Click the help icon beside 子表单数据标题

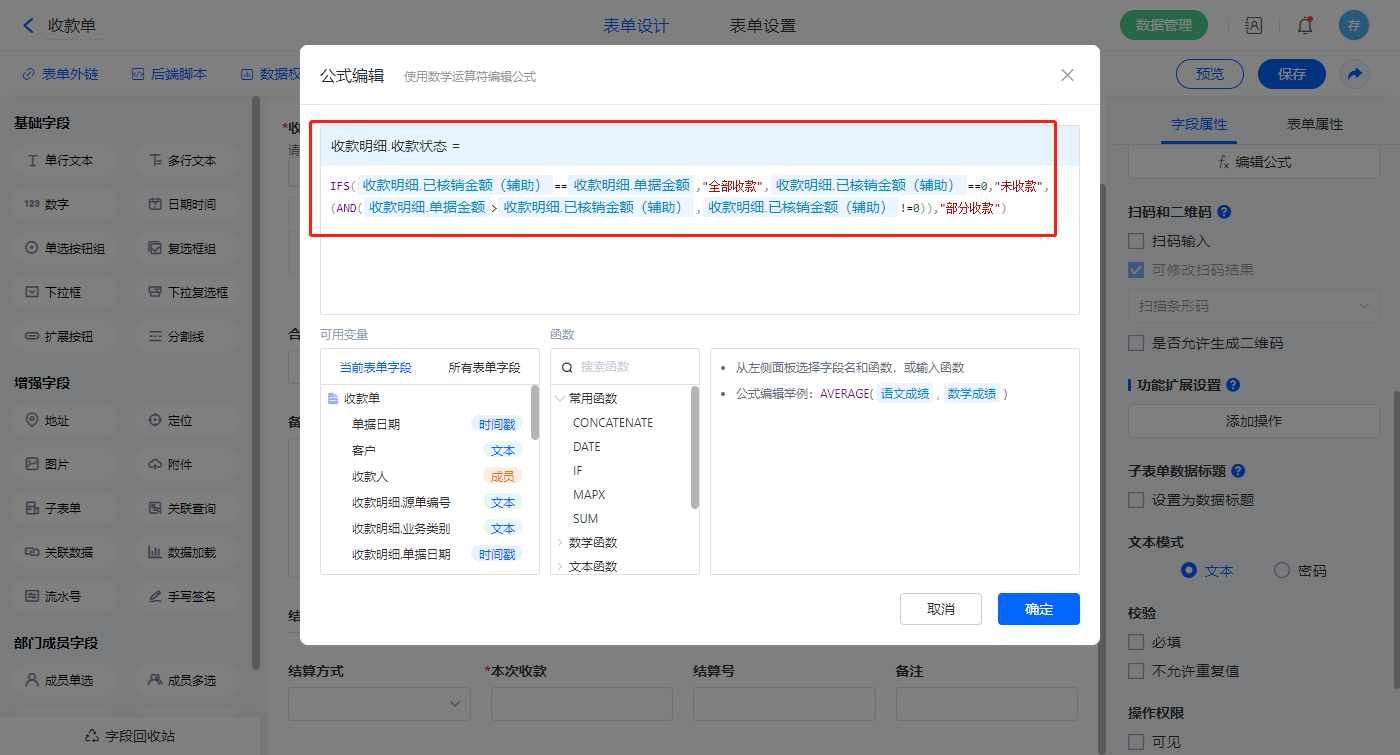[1238, 471]
